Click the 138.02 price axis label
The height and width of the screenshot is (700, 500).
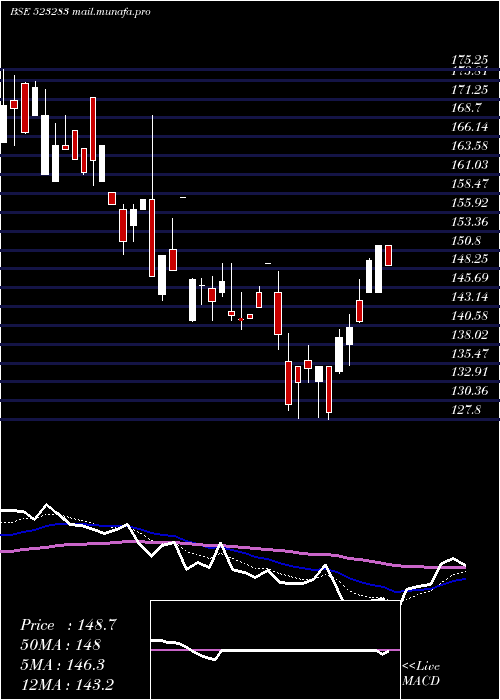point(469,335)
